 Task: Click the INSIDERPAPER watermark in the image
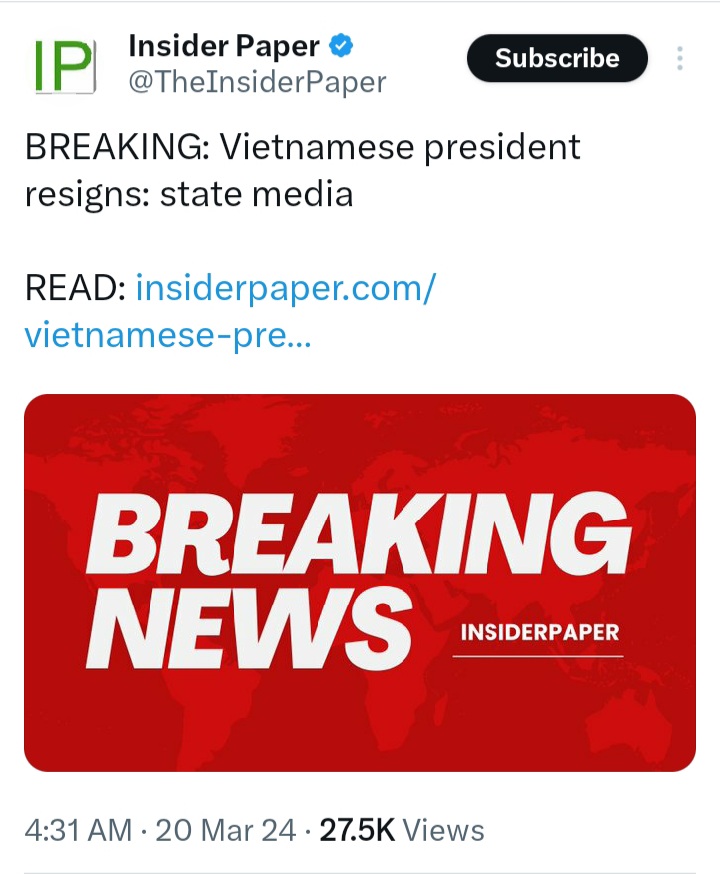point(539,633)
